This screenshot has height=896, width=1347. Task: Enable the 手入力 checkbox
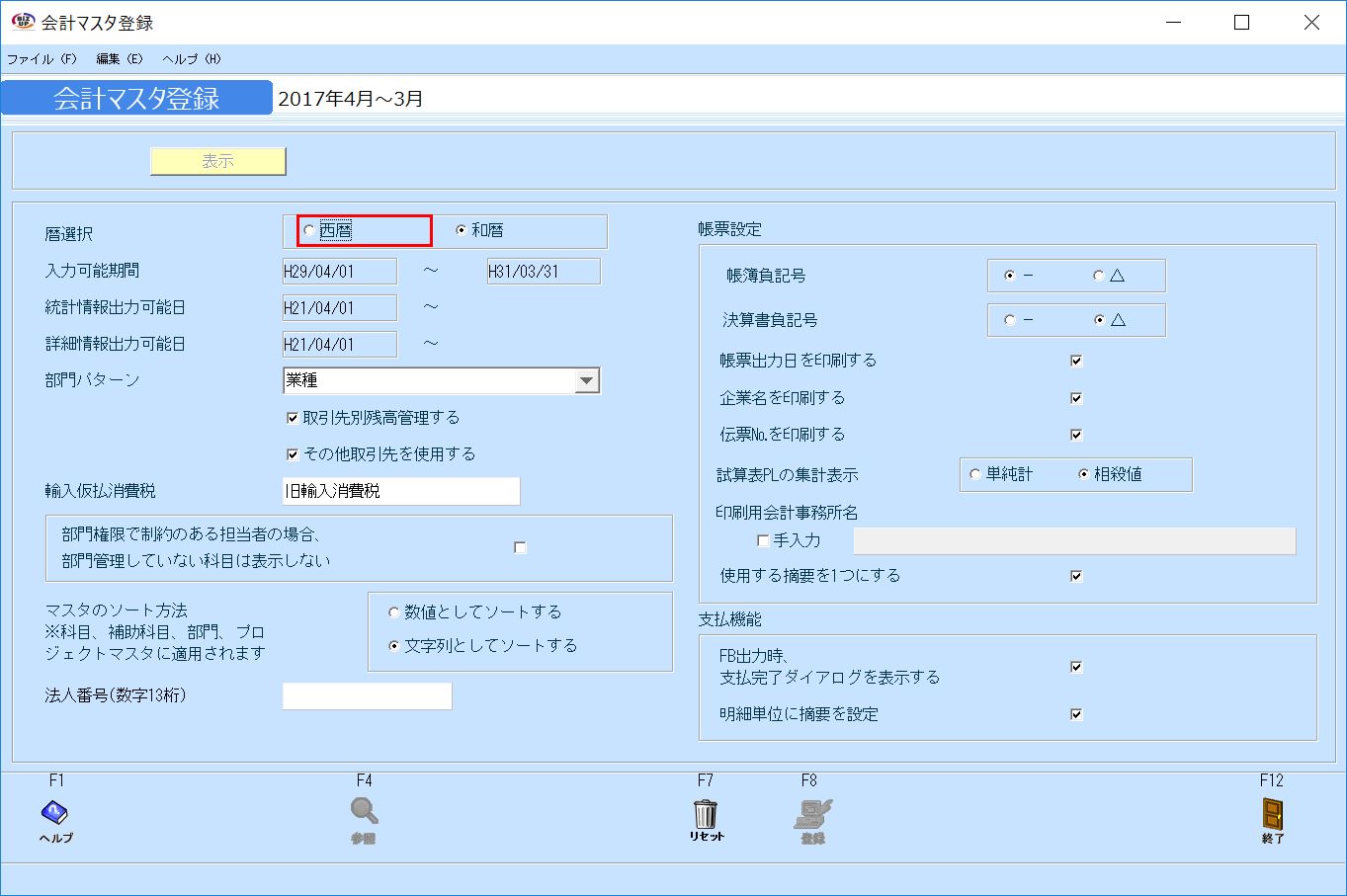tap(762, 540)
